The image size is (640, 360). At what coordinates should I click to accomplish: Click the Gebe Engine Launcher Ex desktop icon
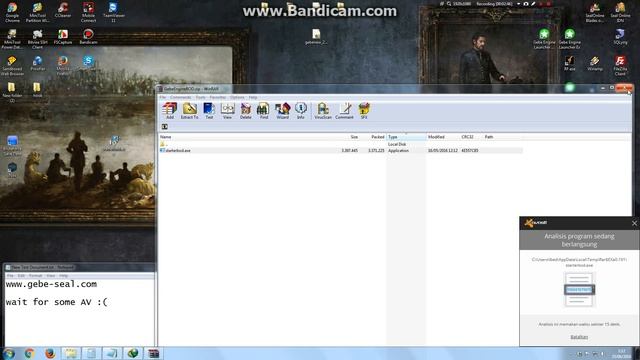pos(569,39)
